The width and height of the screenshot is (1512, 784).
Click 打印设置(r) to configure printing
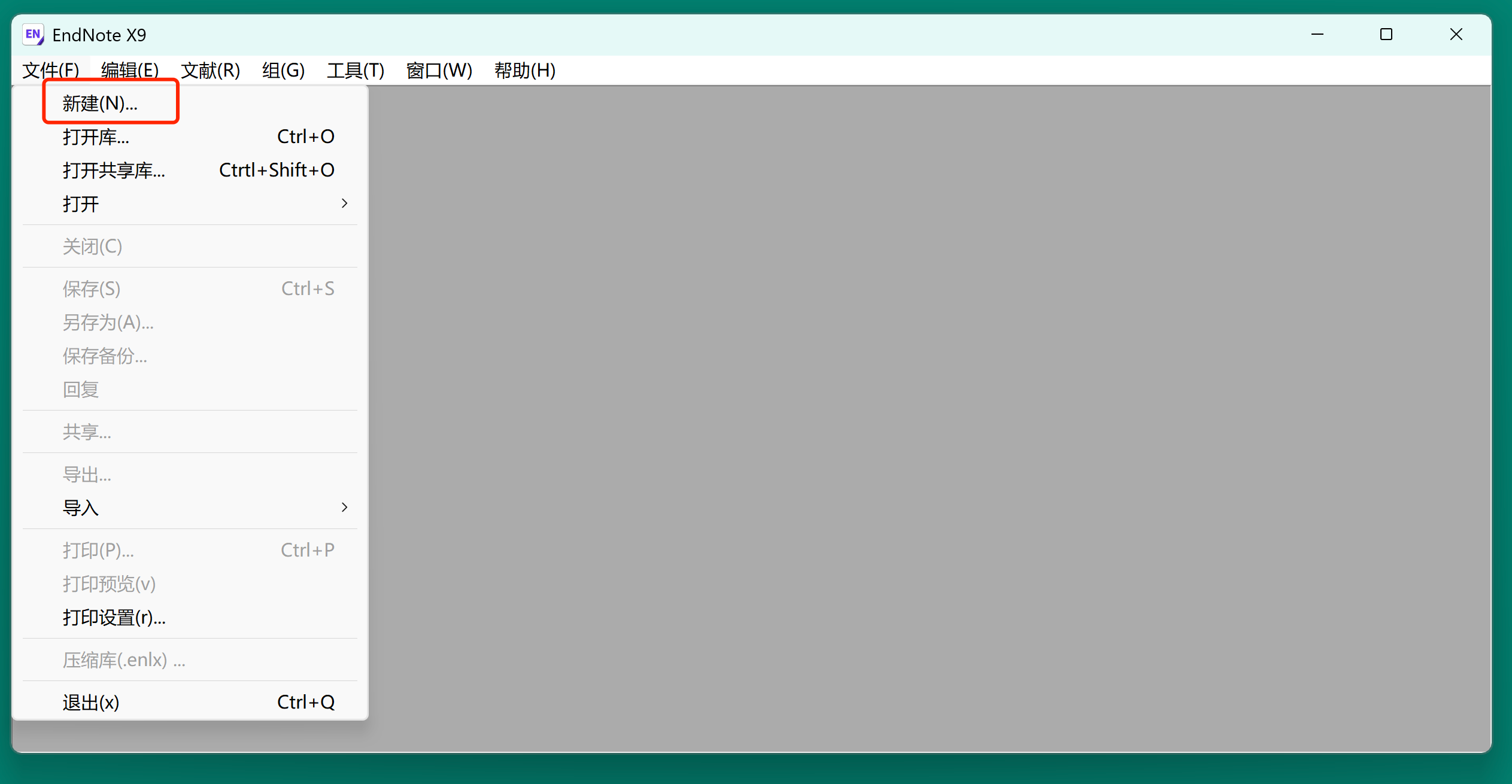pyautogui.click(x=114, y=618)
